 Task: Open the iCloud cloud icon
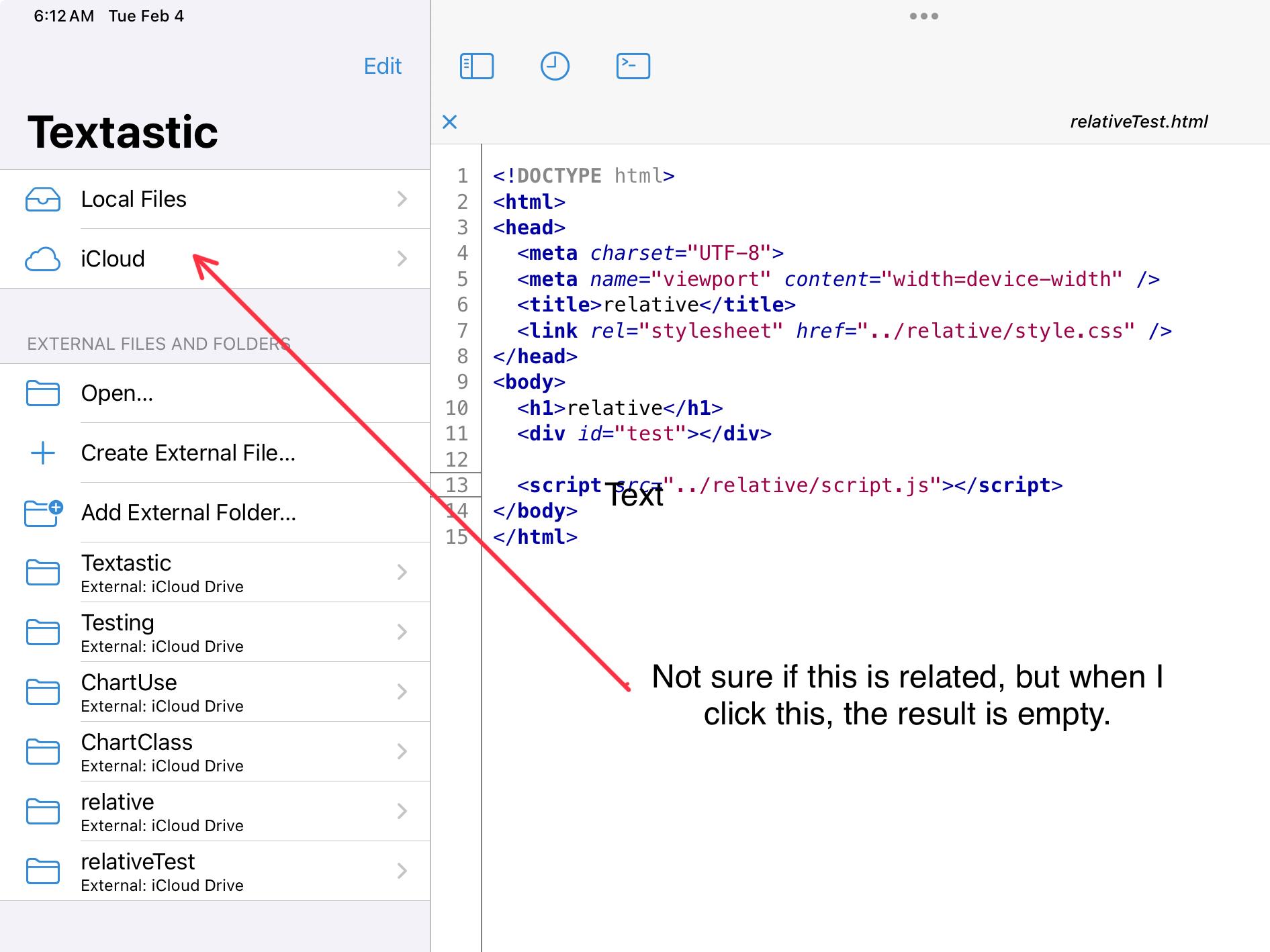[43, 259]
